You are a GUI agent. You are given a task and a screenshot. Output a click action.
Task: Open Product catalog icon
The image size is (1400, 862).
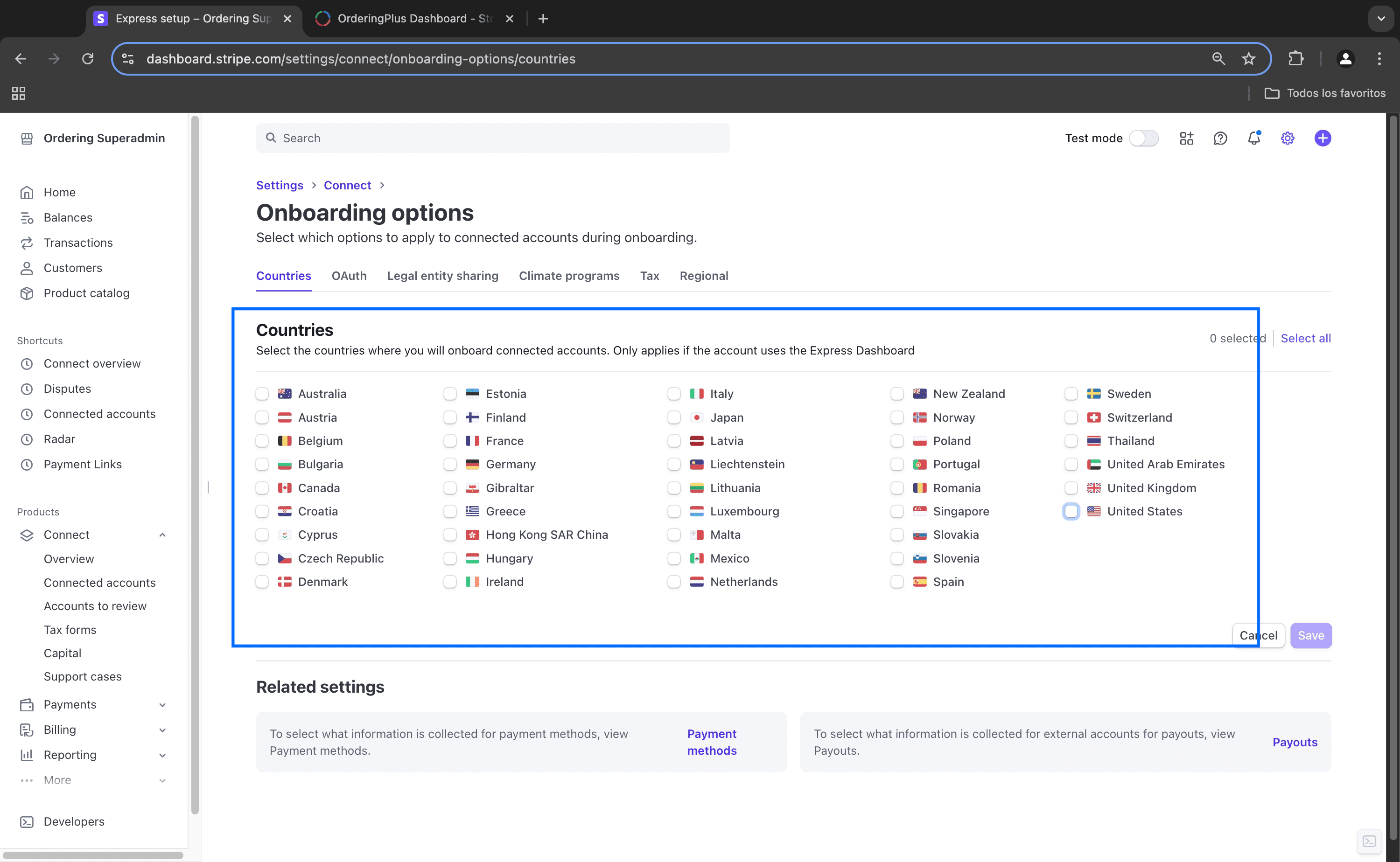[x=27, y=293]
